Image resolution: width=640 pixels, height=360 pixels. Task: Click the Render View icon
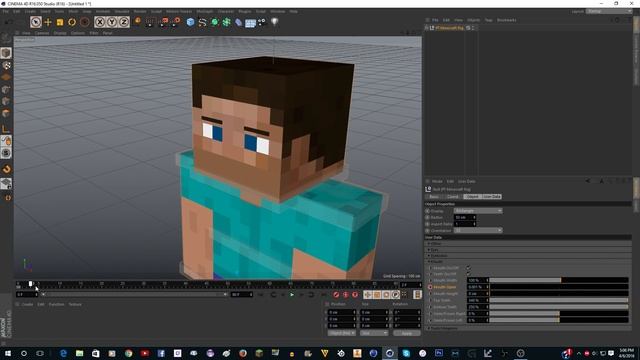click(x=150, y=22)
